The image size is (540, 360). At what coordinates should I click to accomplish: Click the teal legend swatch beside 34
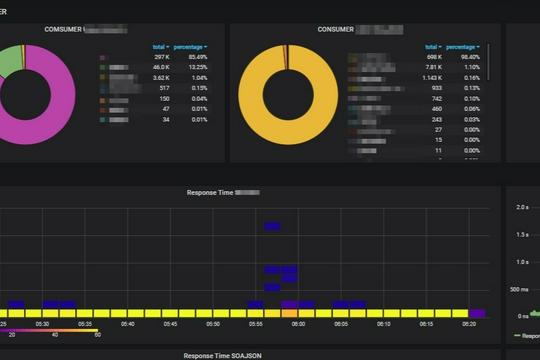[102, 120]
